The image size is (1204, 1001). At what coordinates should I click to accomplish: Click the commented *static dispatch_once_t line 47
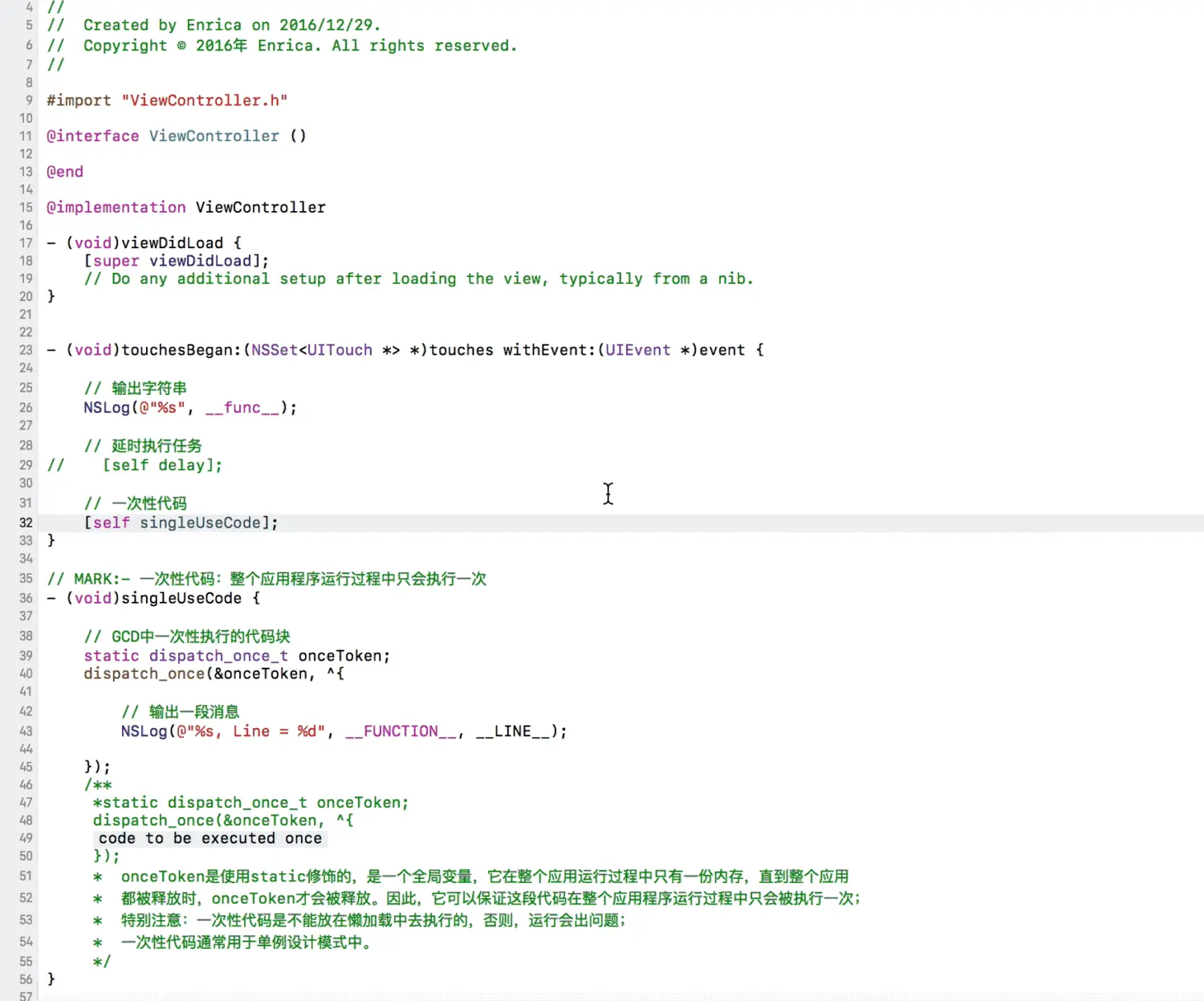(x=251, y=803)
